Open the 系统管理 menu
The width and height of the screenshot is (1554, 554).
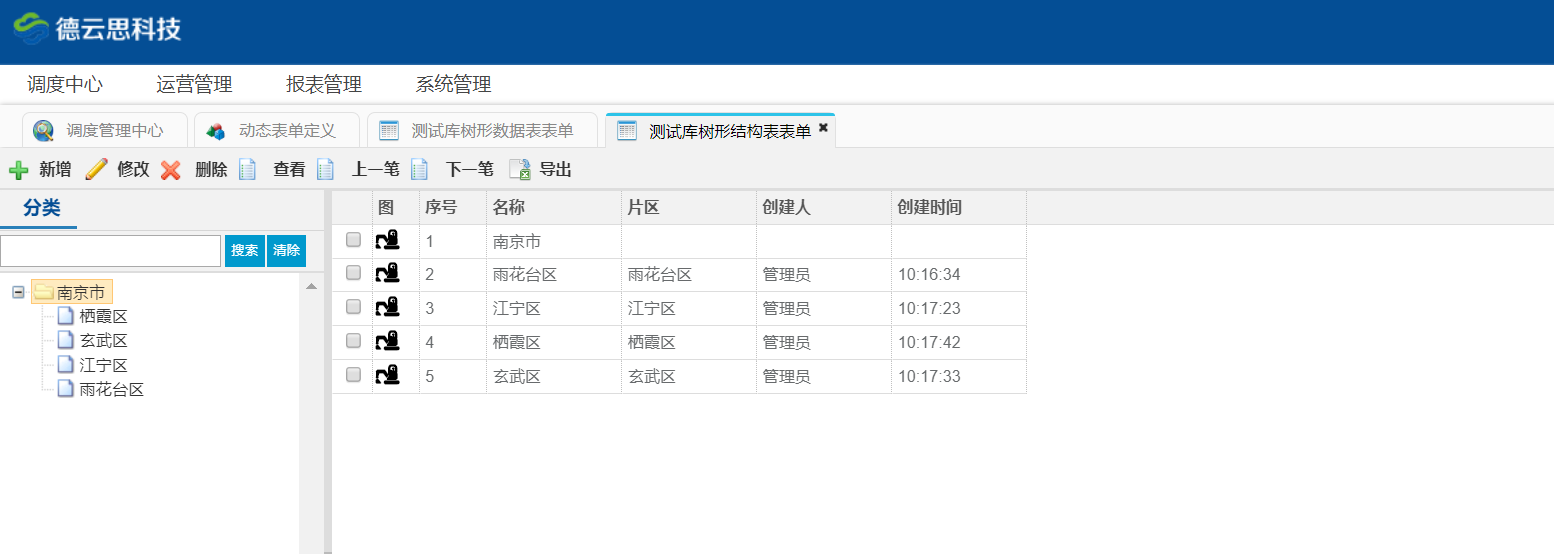[x=453, y=85]
